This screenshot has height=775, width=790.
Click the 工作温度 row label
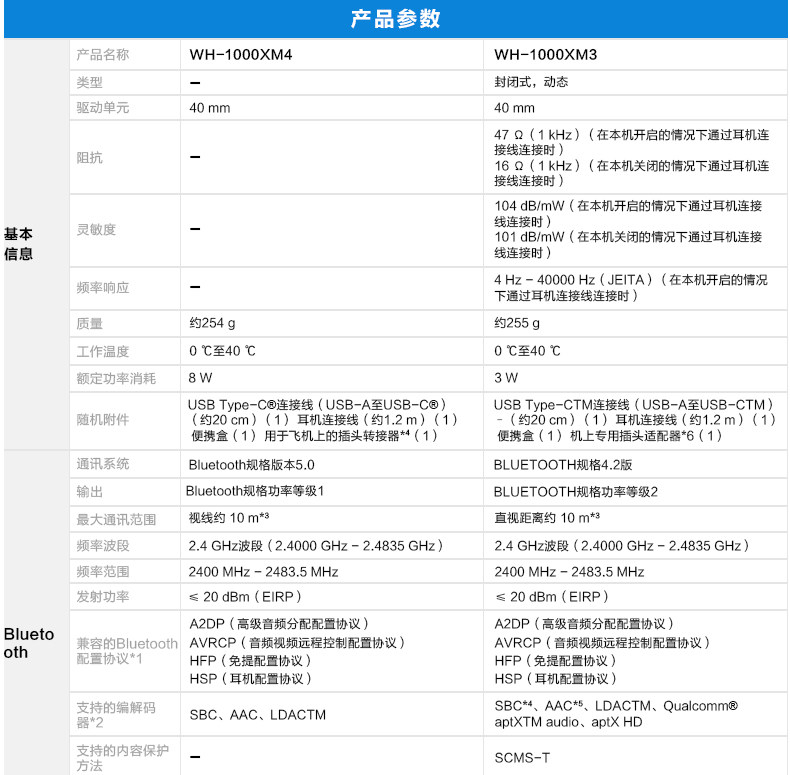pyautogui.click(x=103, y=351)
